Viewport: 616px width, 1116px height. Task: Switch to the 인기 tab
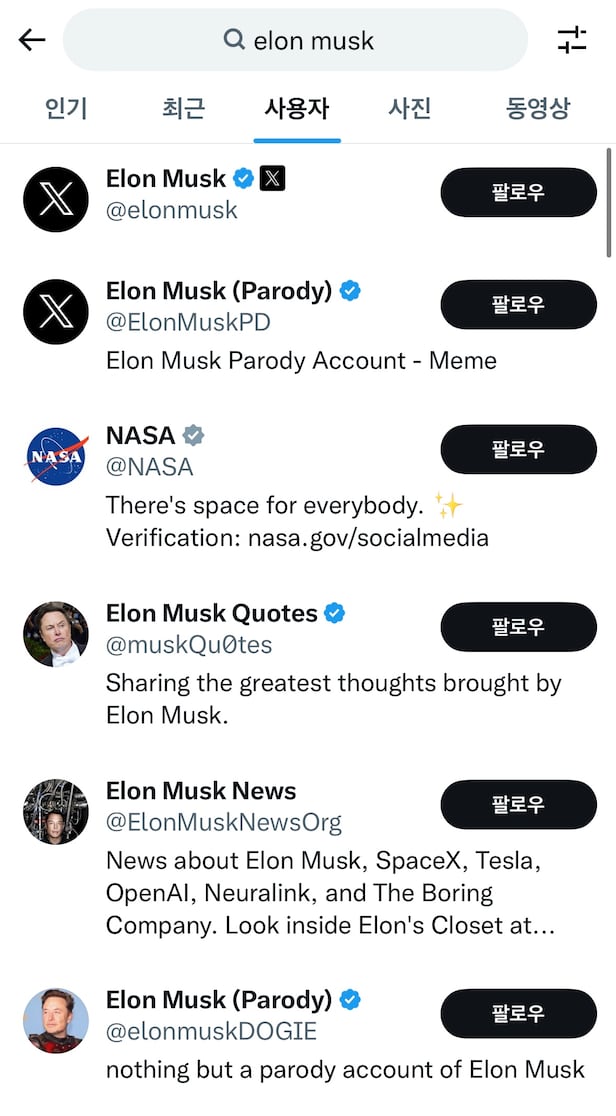click(66, 108)
